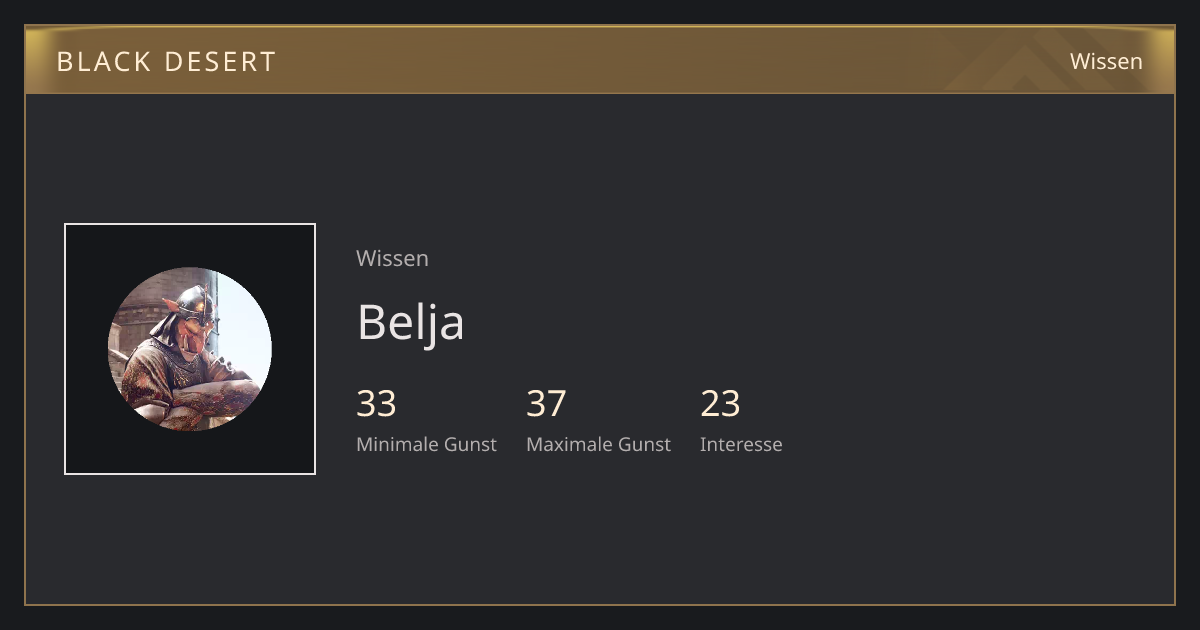This screenshot has width=1200, height=630.
Task: Click the number 23 interest value
Action: [x=720, y=404]
